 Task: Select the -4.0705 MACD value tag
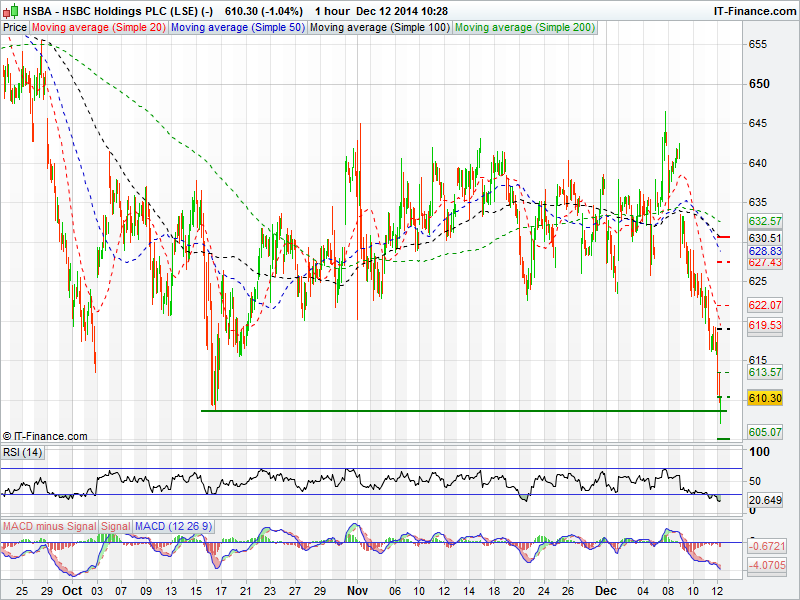coord(764,564)
